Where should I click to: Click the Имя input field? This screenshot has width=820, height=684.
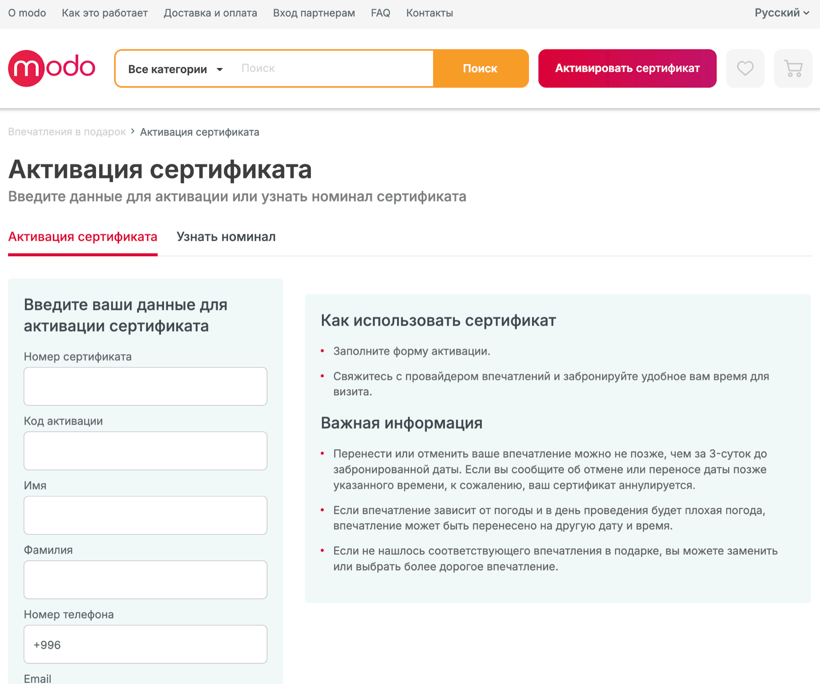(x=145, y=515)
